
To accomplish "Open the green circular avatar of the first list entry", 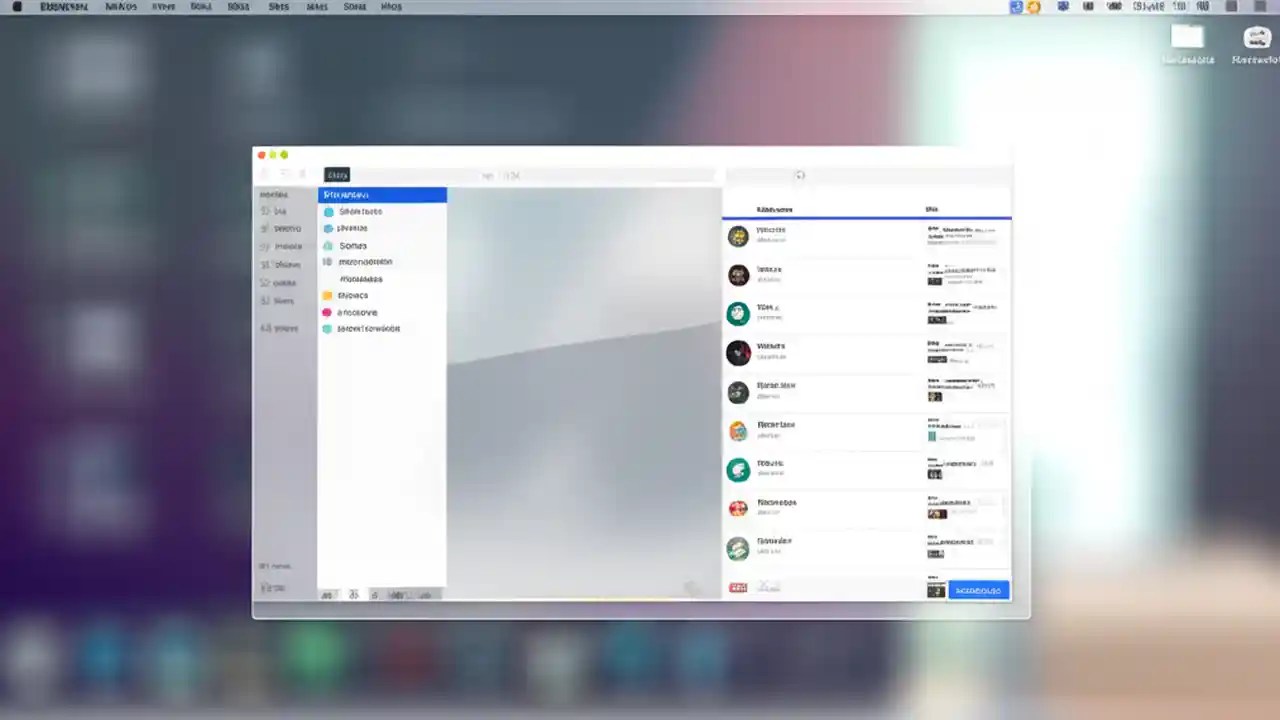I will pos(737,236).
